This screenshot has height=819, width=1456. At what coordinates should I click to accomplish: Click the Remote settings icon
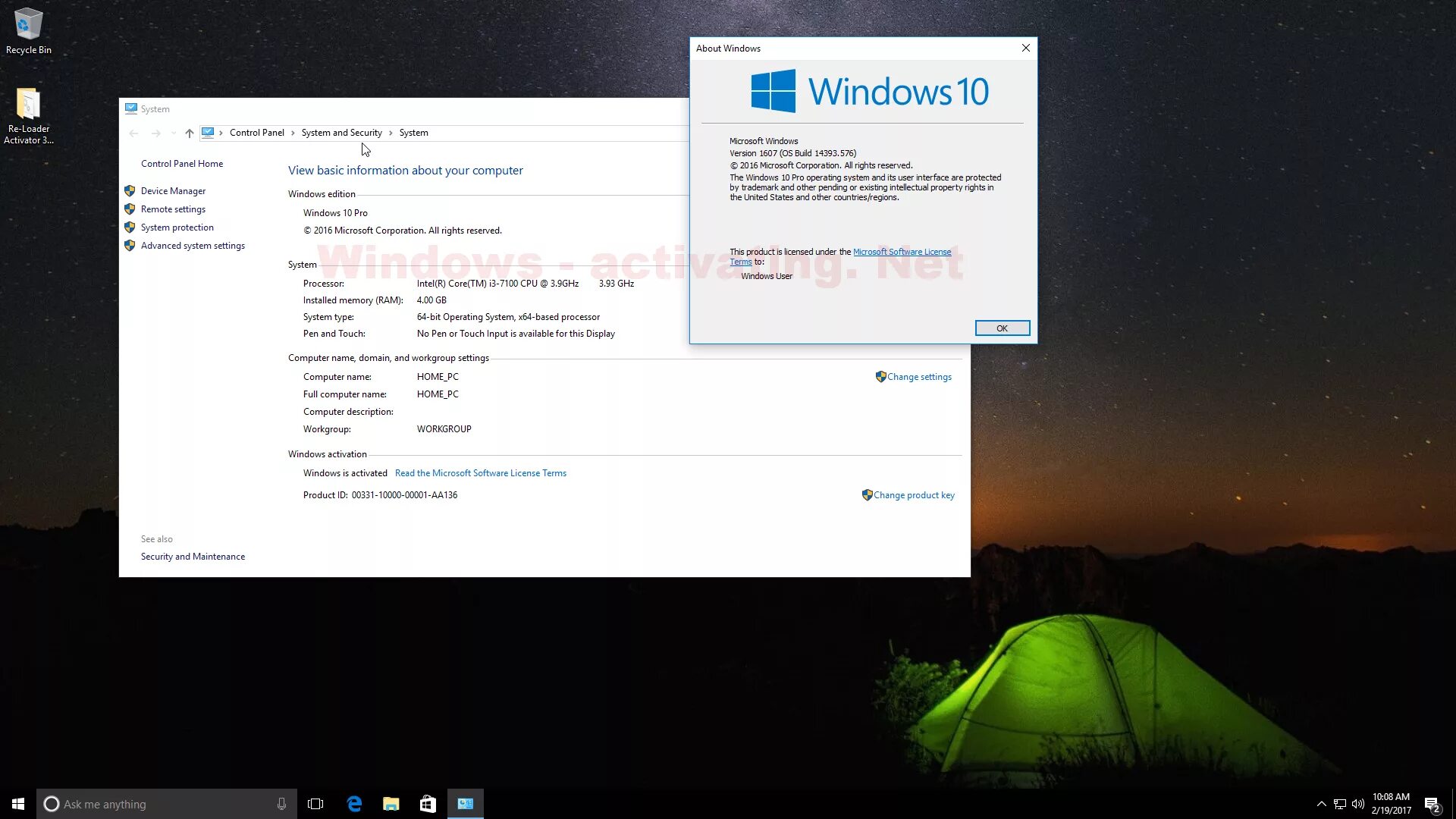(129, 208)
